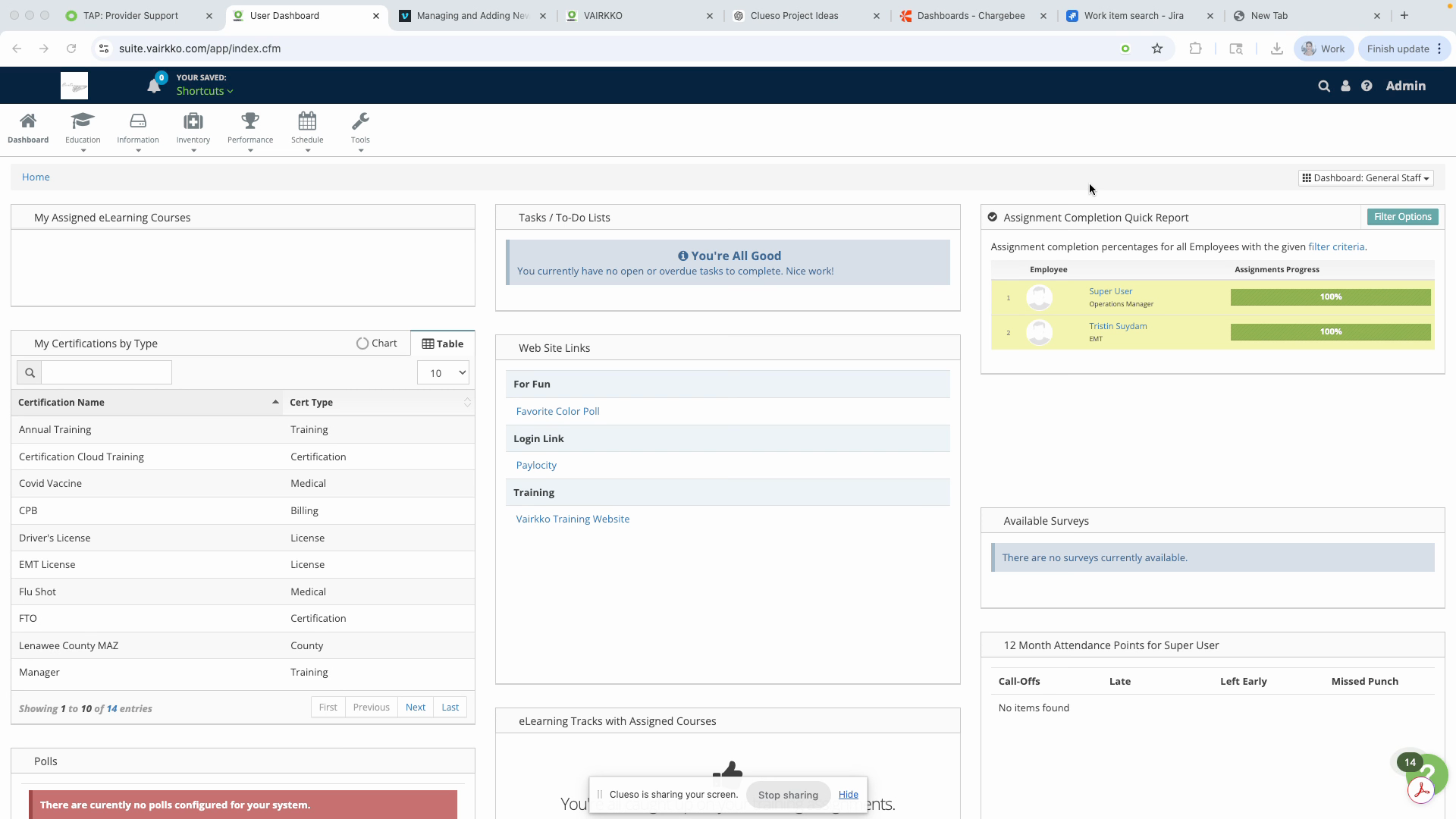Viewport: 1456px width, 819px height.
Task: Open the green help chat widget
Action: 1432,772
